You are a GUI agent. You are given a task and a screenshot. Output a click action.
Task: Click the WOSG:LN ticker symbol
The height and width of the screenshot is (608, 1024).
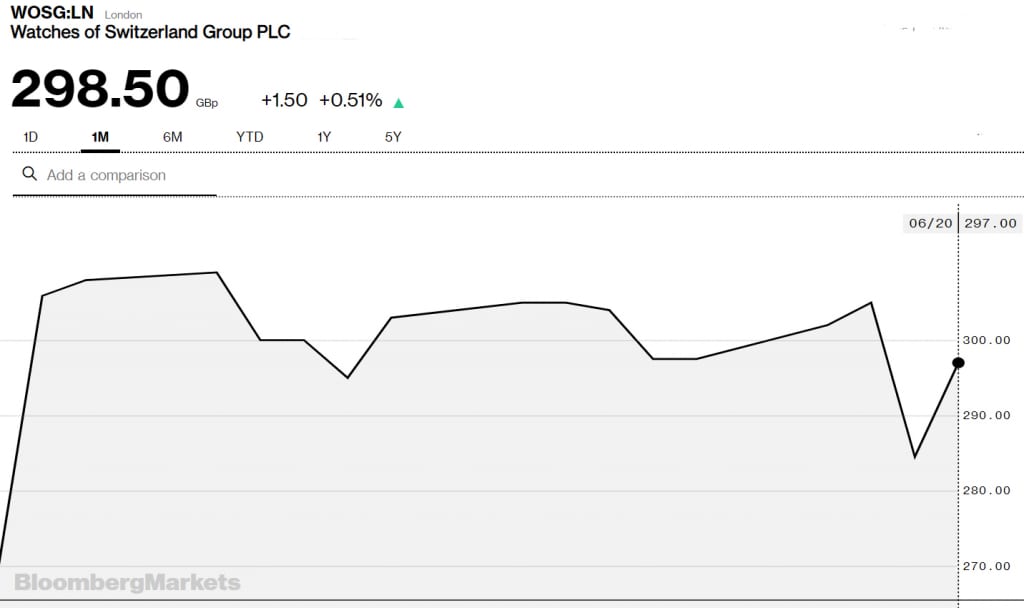coord(51,14)
